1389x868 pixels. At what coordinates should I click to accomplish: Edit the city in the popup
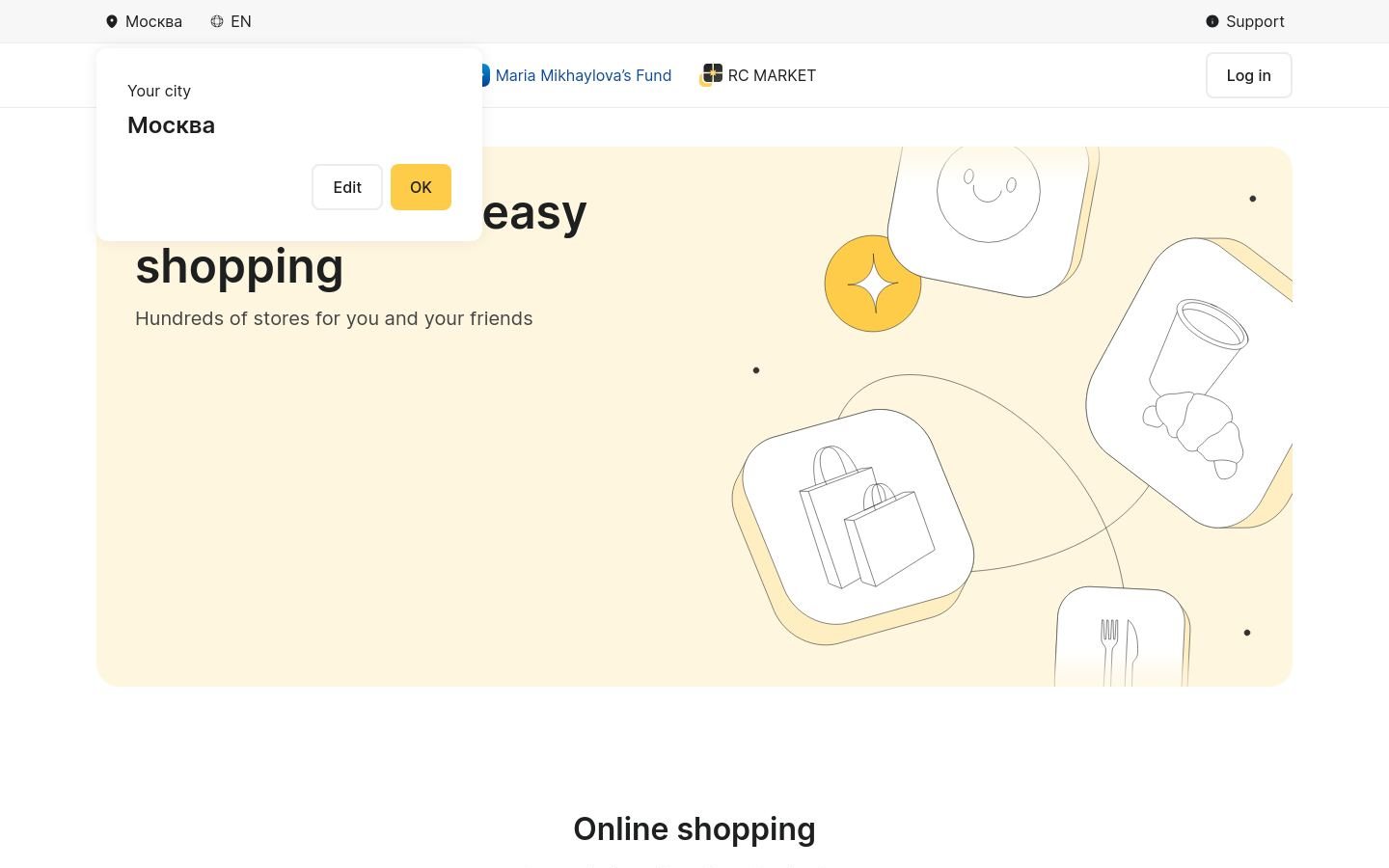tap(347, 187)
